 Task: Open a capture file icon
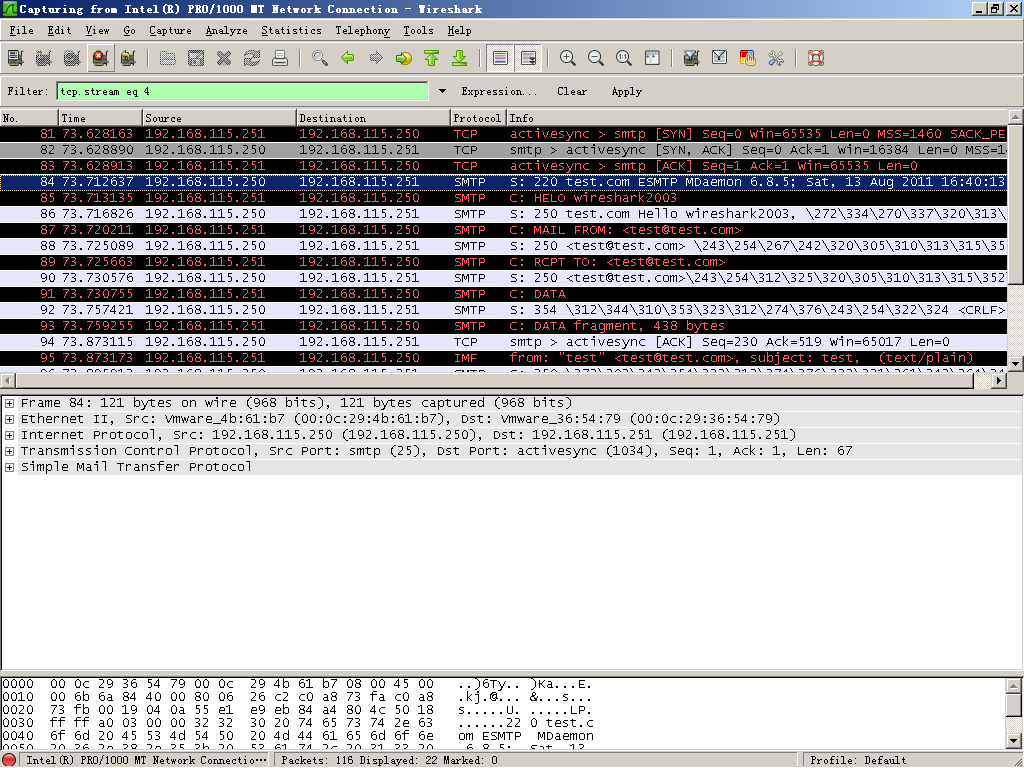point(168,58)
